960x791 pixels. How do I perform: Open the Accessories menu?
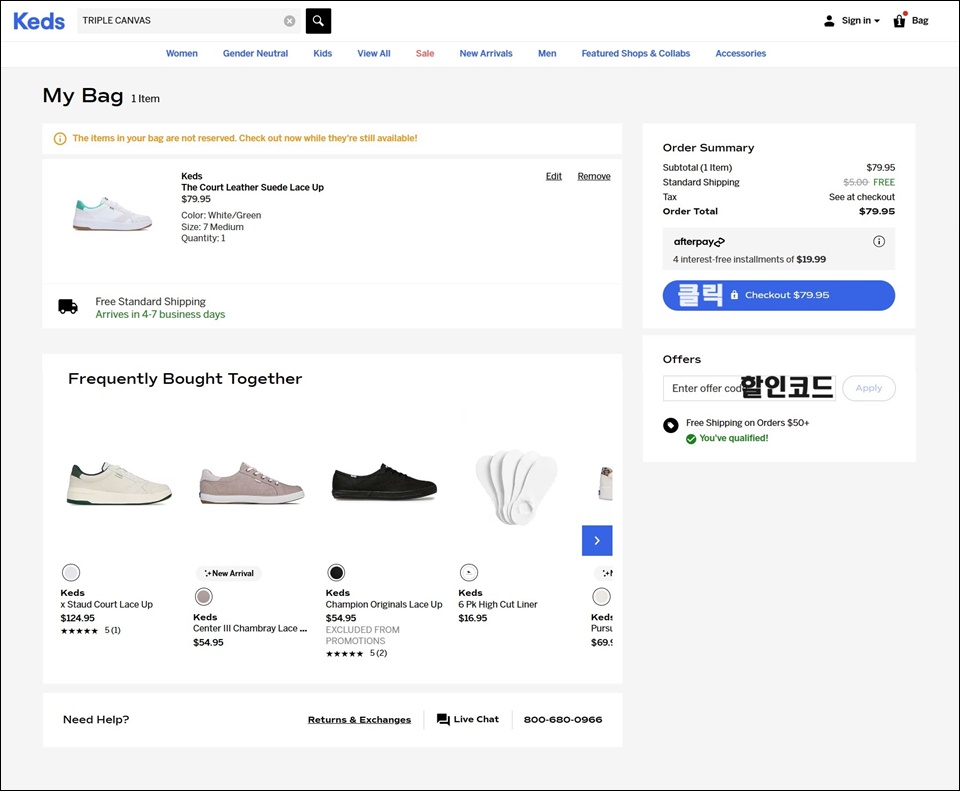coord(741,53)
